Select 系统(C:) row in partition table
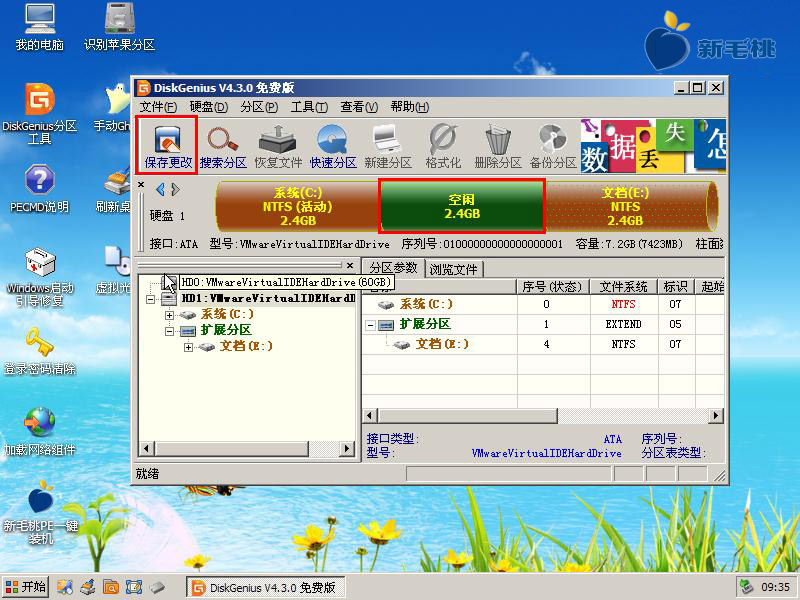 (543, 304)
